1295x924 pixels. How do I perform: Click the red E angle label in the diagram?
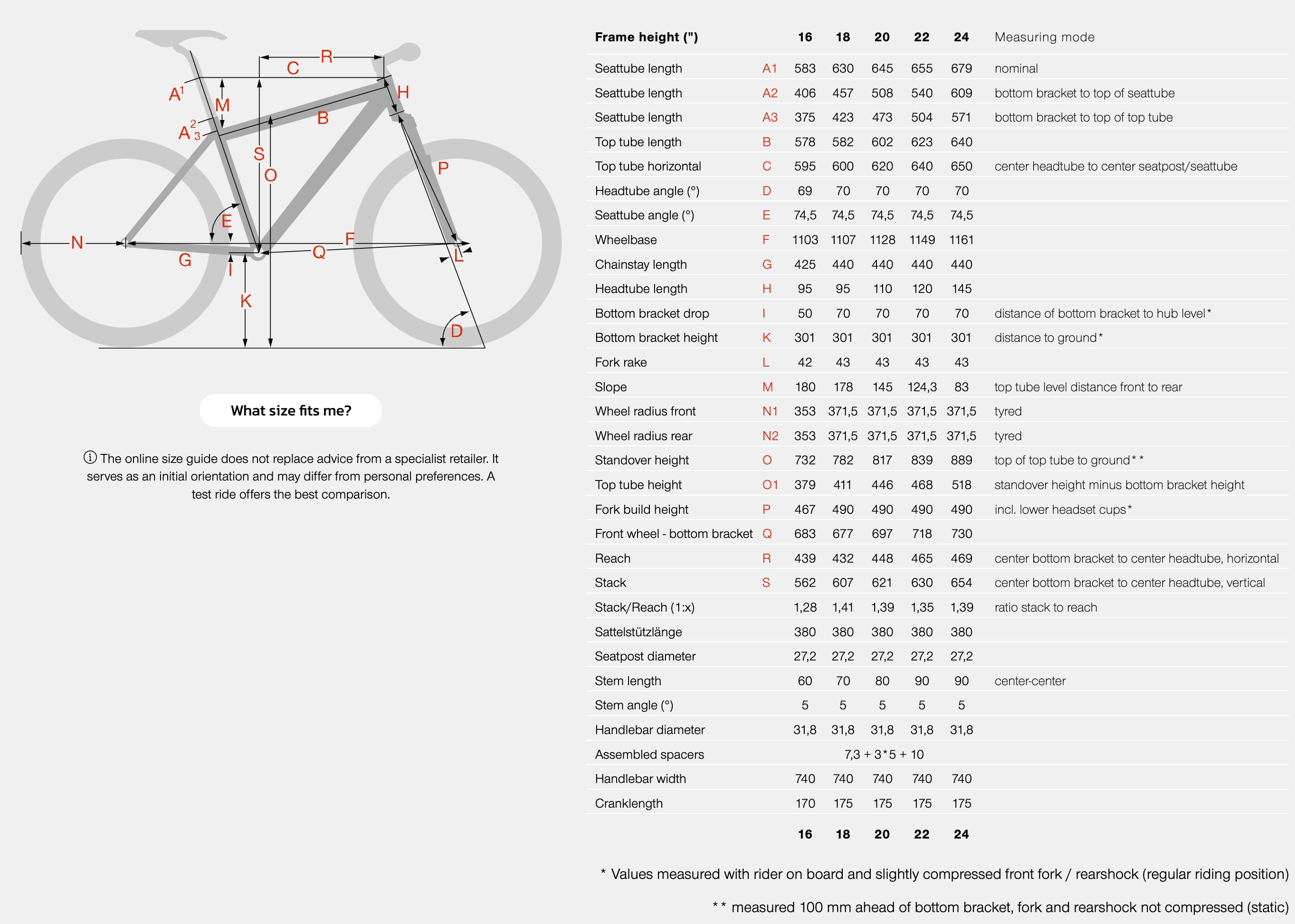coord(227,221)
